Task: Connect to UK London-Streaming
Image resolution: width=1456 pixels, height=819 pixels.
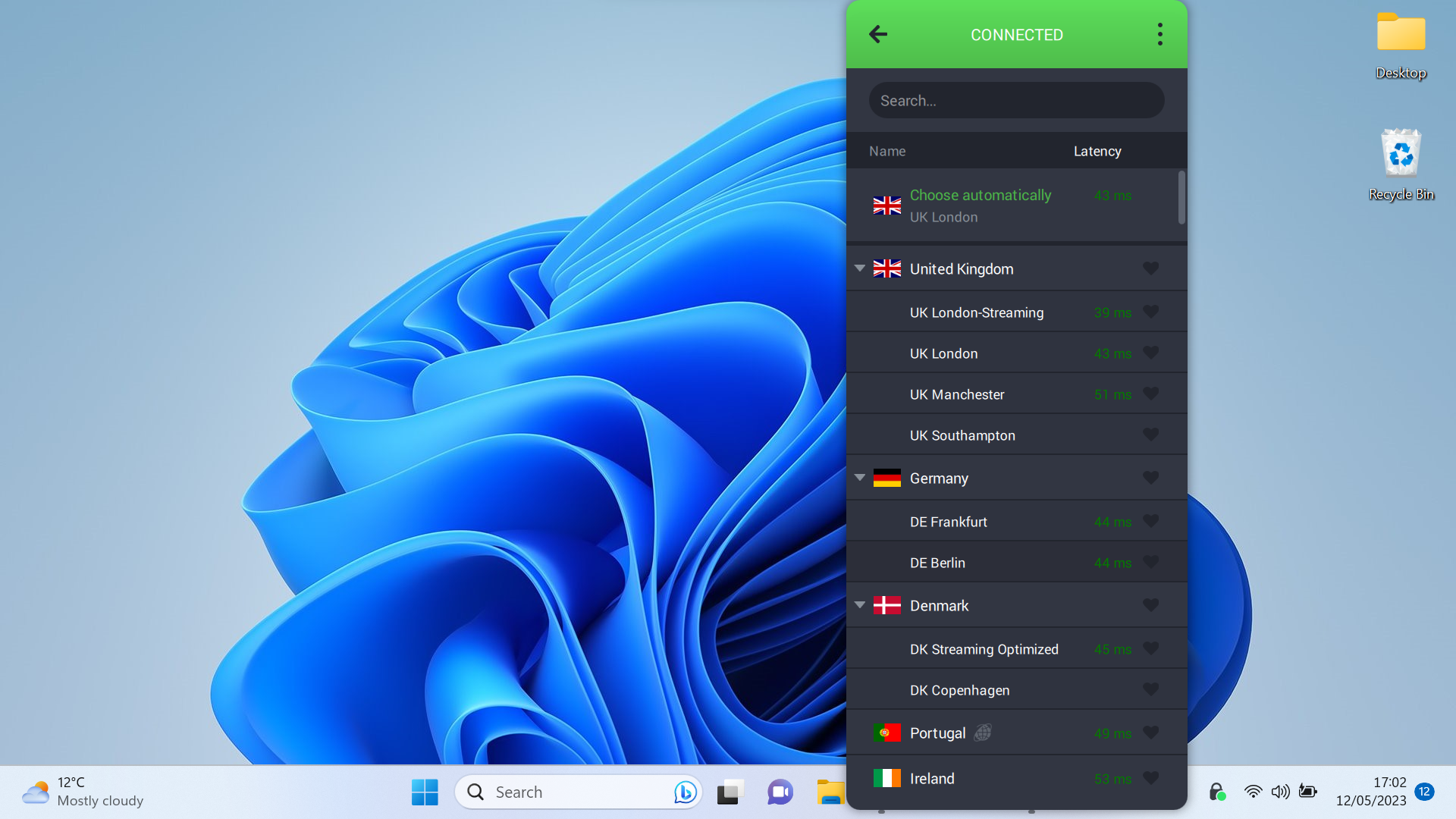Action: 1016,312
